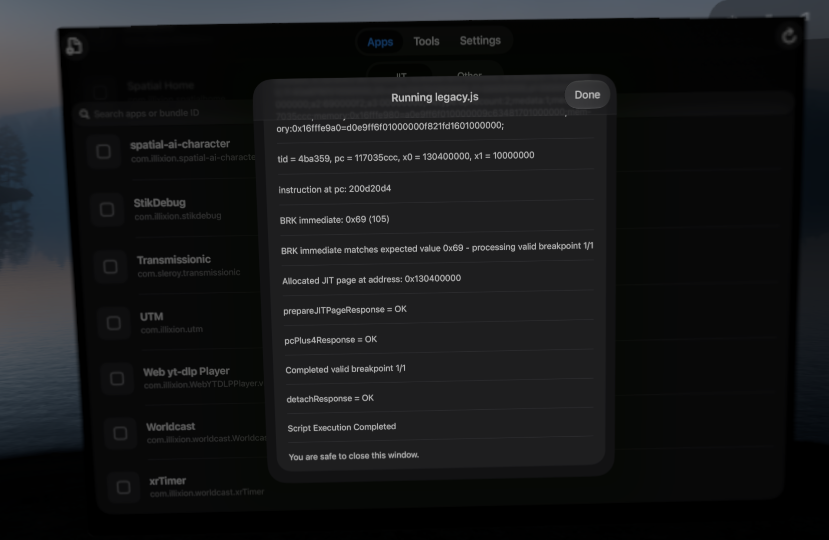Select the Worldcast app name
The image size is (829, 540).
(x=171, y=426)
